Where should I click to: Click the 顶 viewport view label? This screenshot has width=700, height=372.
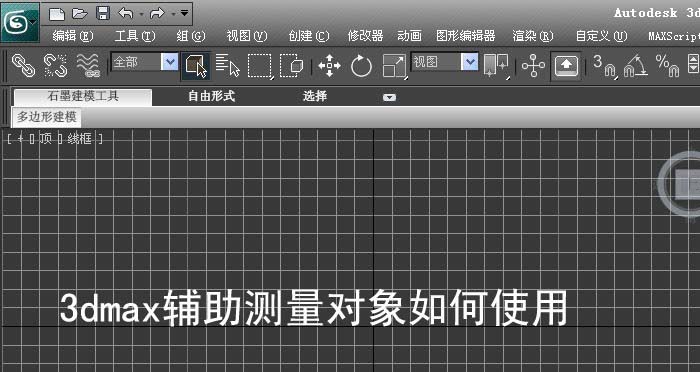click(x=46, y=139)
